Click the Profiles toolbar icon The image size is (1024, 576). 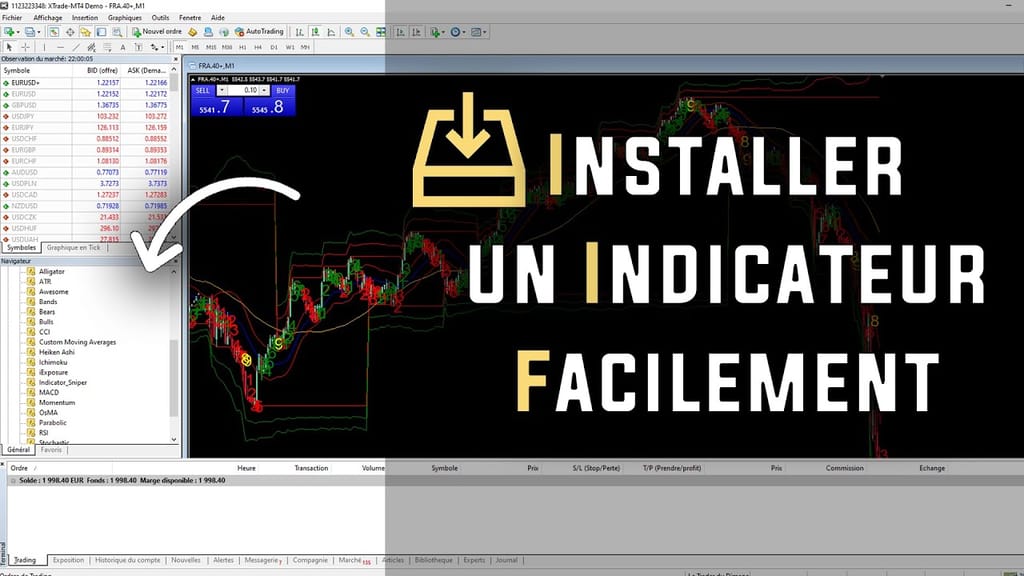pyautogui.click(x=31, y=31)
